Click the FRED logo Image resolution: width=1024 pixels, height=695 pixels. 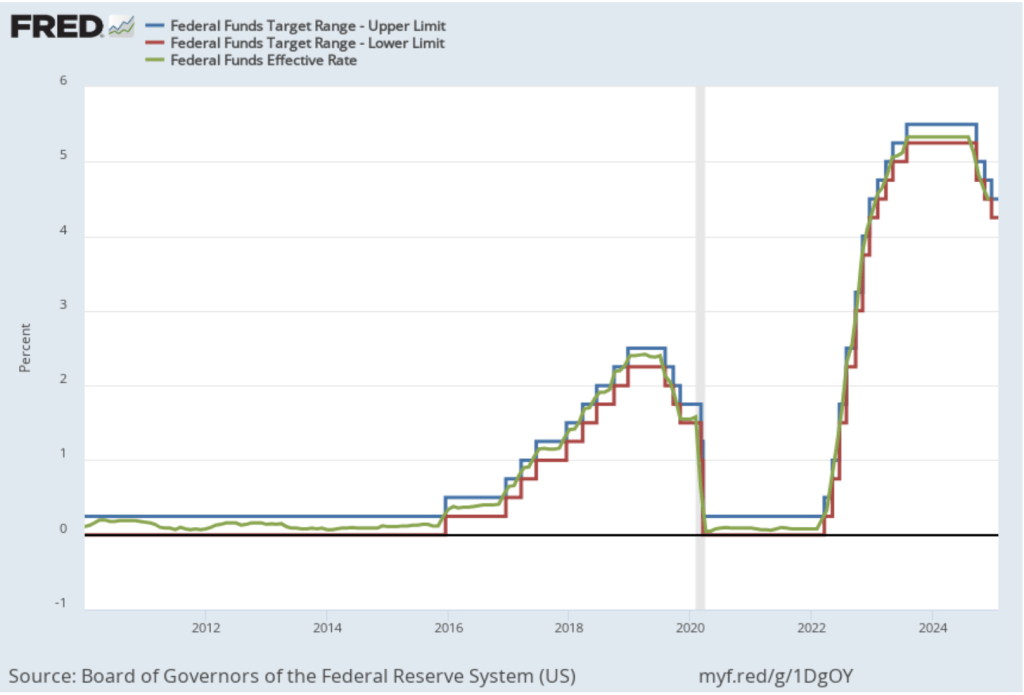click(x=57, y=26)
